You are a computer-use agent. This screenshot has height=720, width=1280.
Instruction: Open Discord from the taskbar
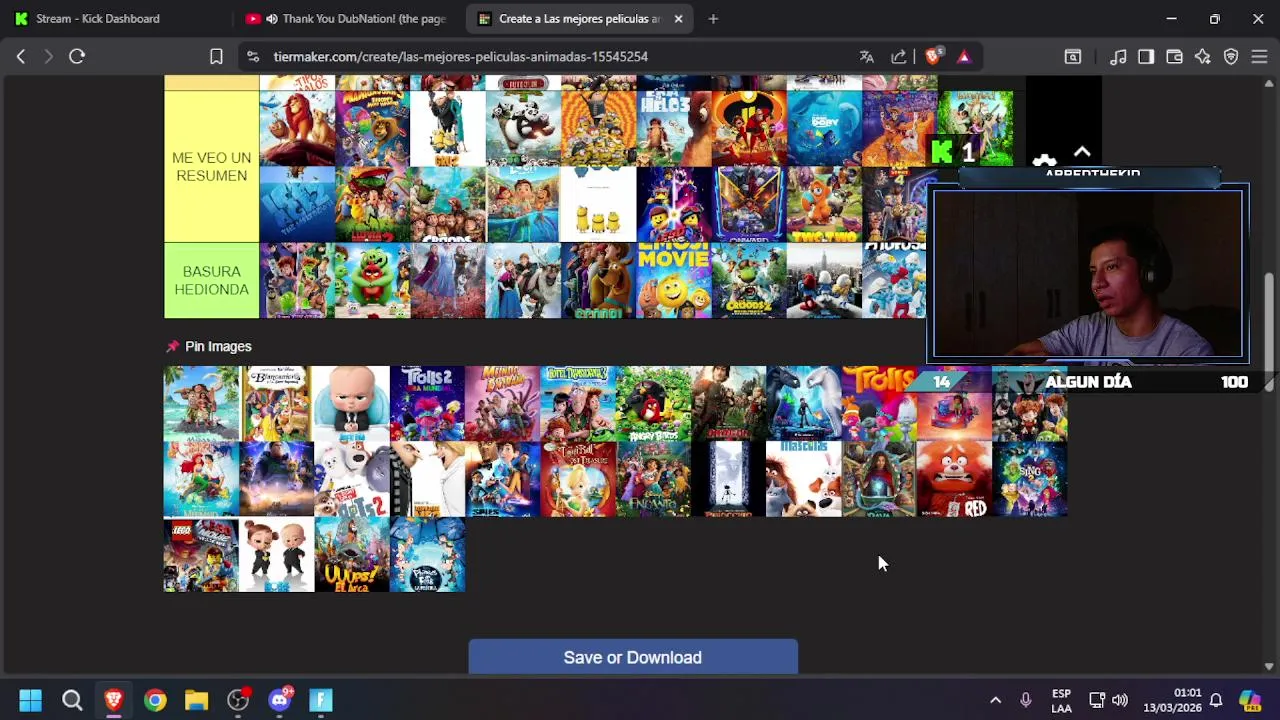[280, 700]
